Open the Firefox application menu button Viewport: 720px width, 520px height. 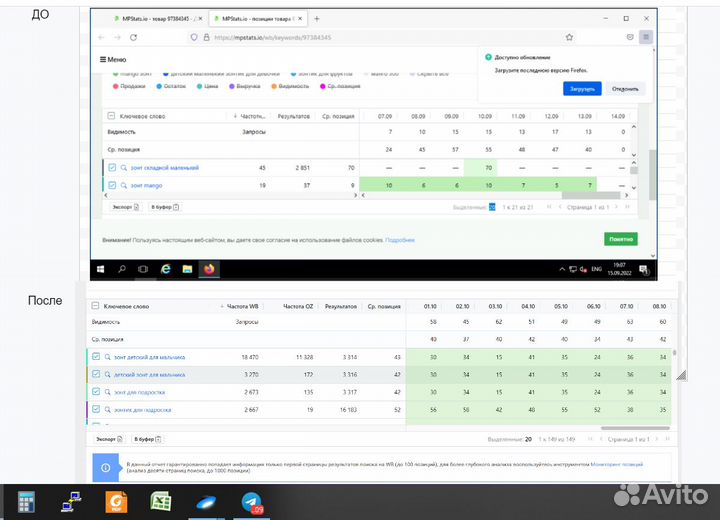646,37
